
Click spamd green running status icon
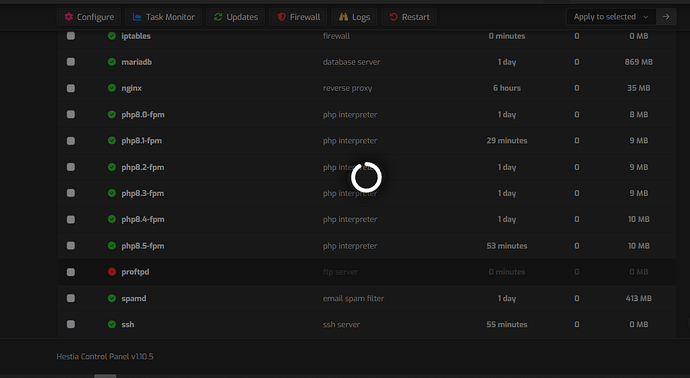pyautogui.click(x=112, y=298)
